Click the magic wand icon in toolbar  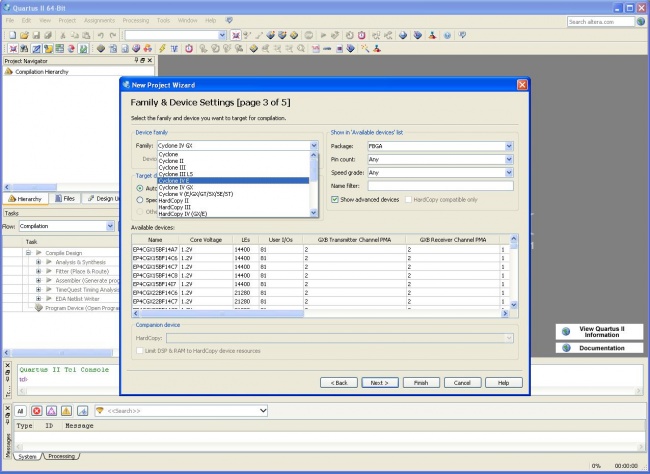[365, 49]
